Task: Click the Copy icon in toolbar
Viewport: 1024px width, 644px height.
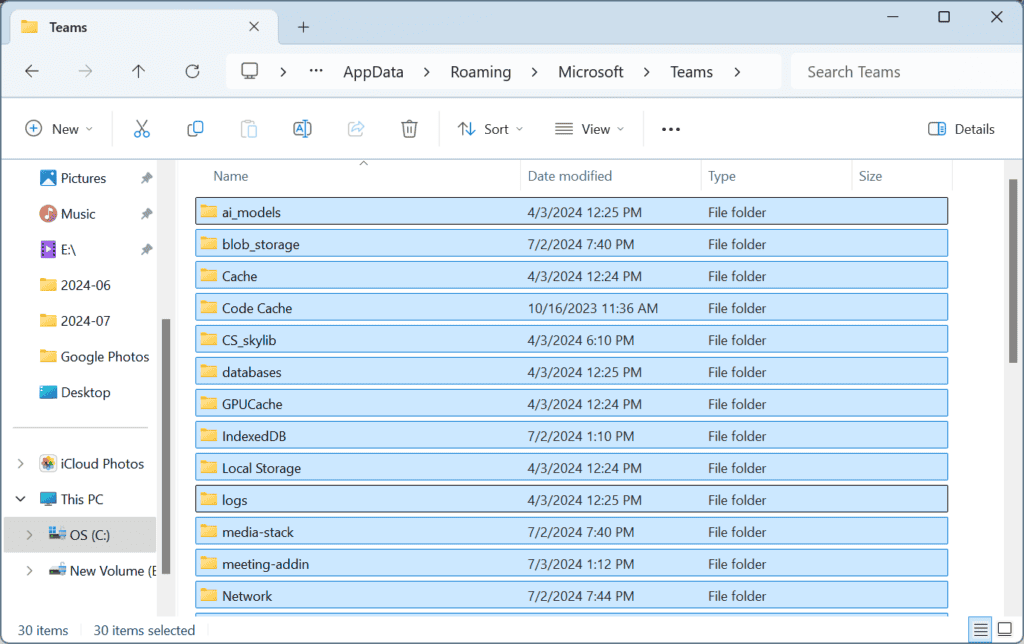Action: pyautogui.click(x=195, y=129)
